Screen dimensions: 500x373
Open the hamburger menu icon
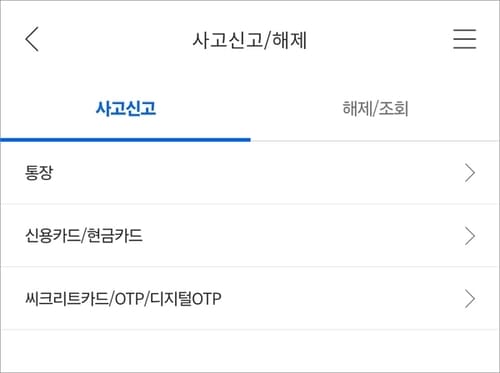point(464,39)
